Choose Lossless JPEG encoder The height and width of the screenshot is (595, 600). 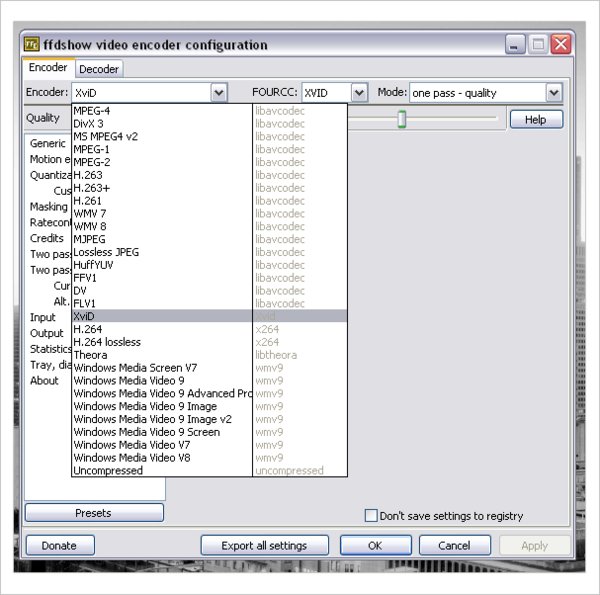pyautogui.click(x=209, y=252)
